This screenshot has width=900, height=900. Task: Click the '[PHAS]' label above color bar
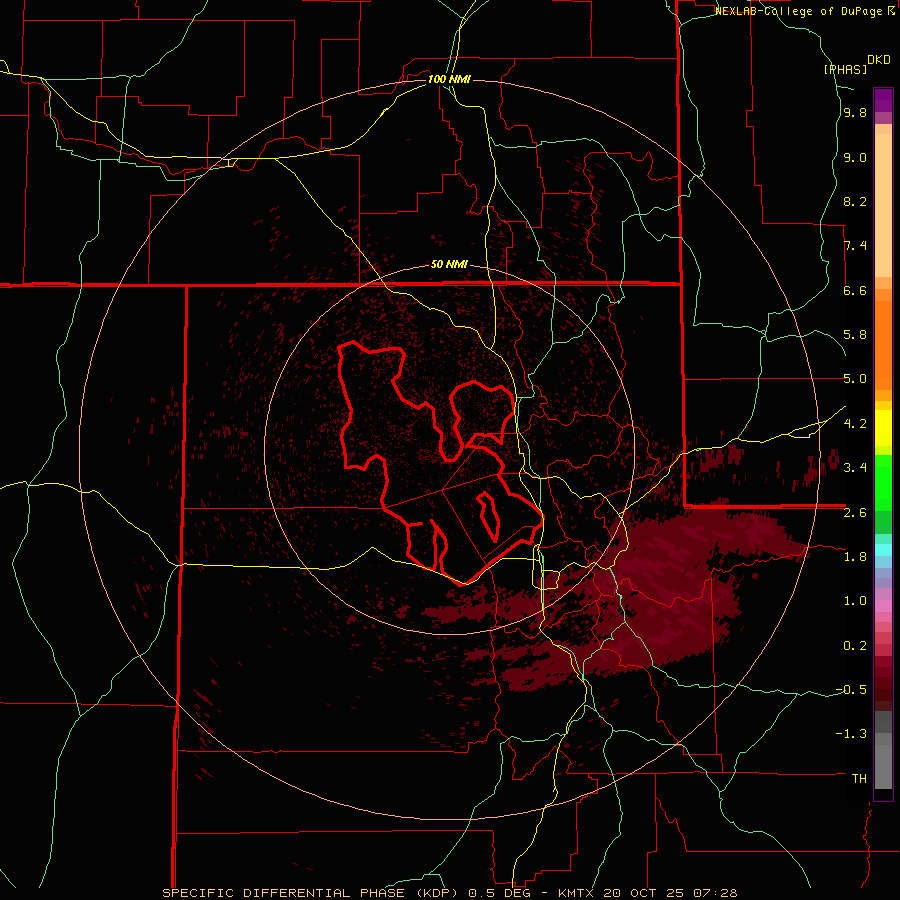[x=845, y=69]
